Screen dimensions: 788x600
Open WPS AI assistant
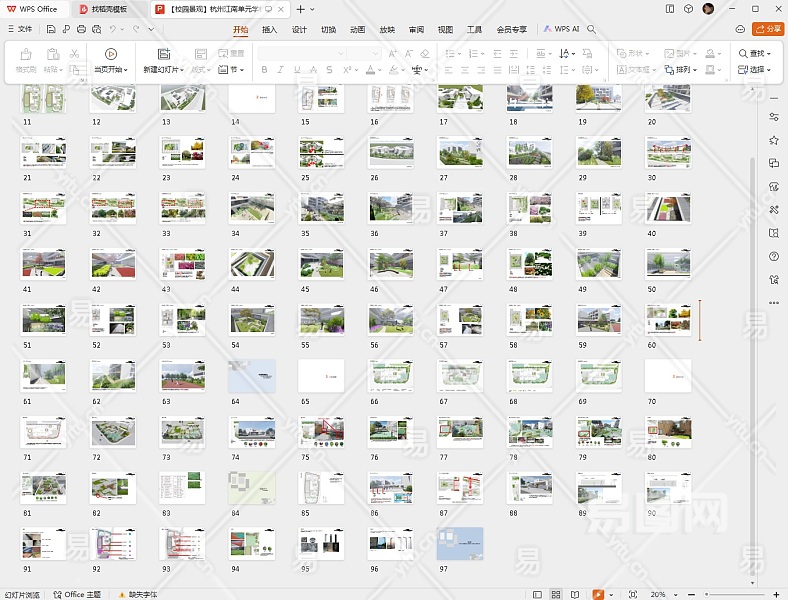pos(561,30)
